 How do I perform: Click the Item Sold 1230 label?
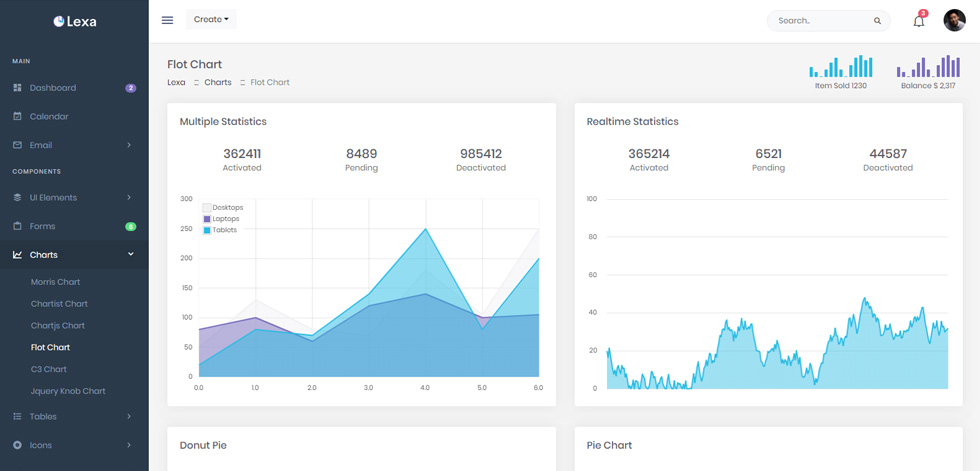(841, 86)
